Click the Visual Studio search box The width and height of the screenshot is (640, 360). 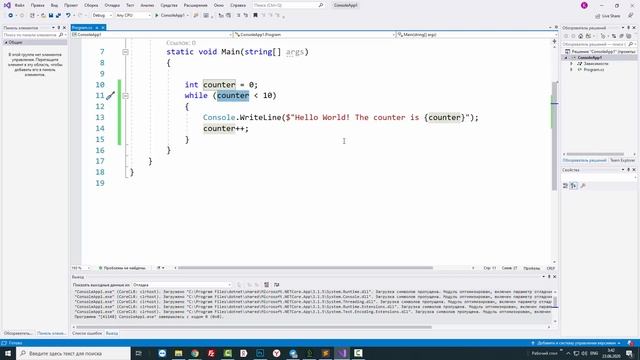pos(288,5)
